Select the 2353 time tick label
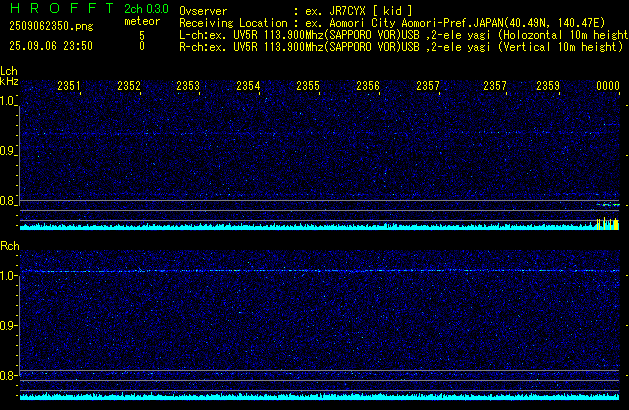 pos(188,86)
